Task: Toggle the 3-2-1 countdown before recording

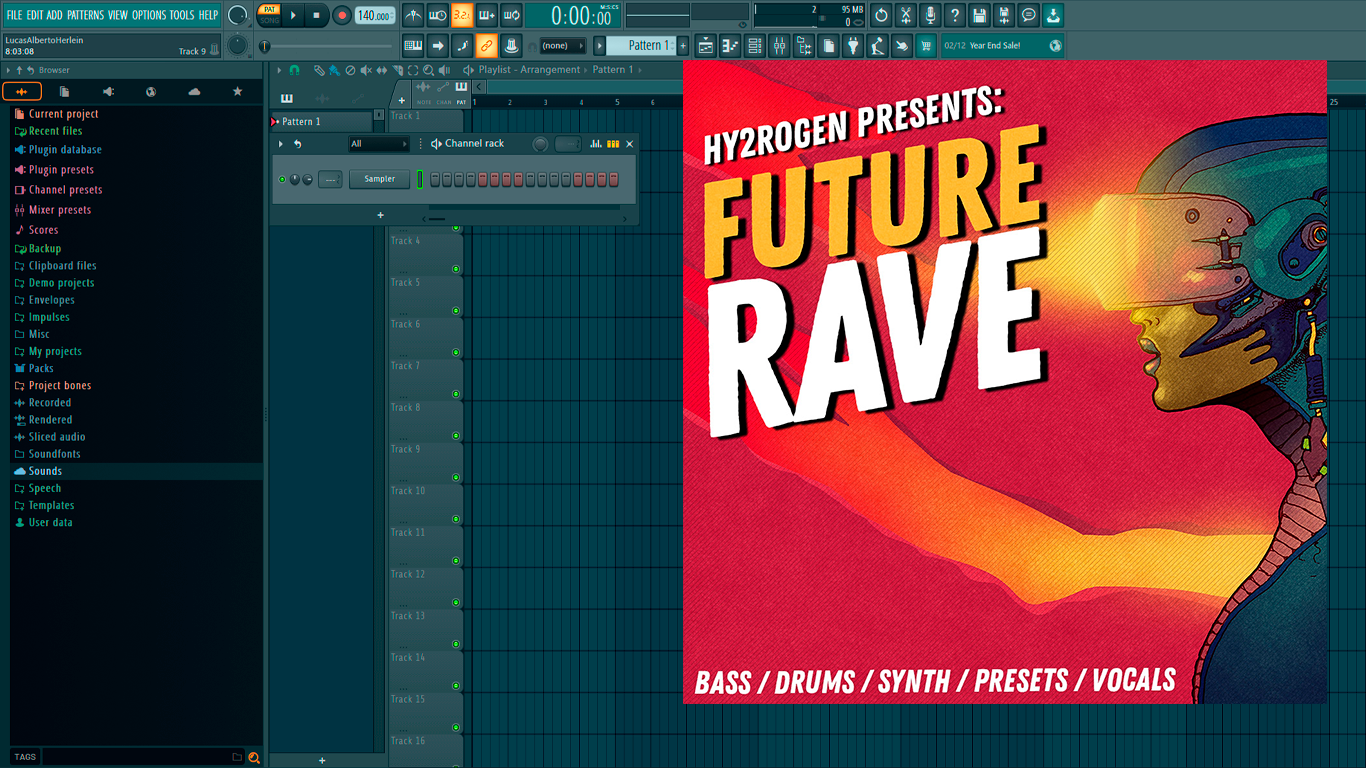Action: [x=462, y=16]
